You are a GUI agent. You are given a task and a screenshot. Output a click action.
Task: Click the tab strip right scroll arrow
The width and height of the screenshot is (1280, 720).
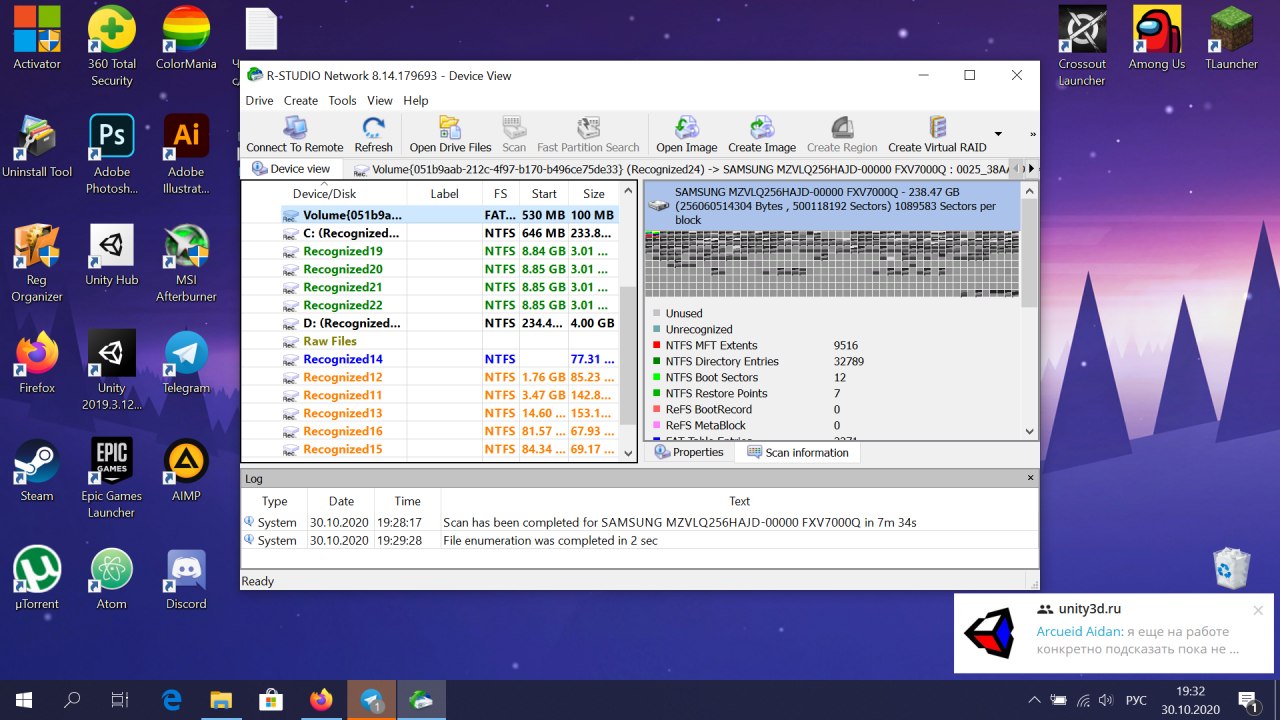(1031, 169)
